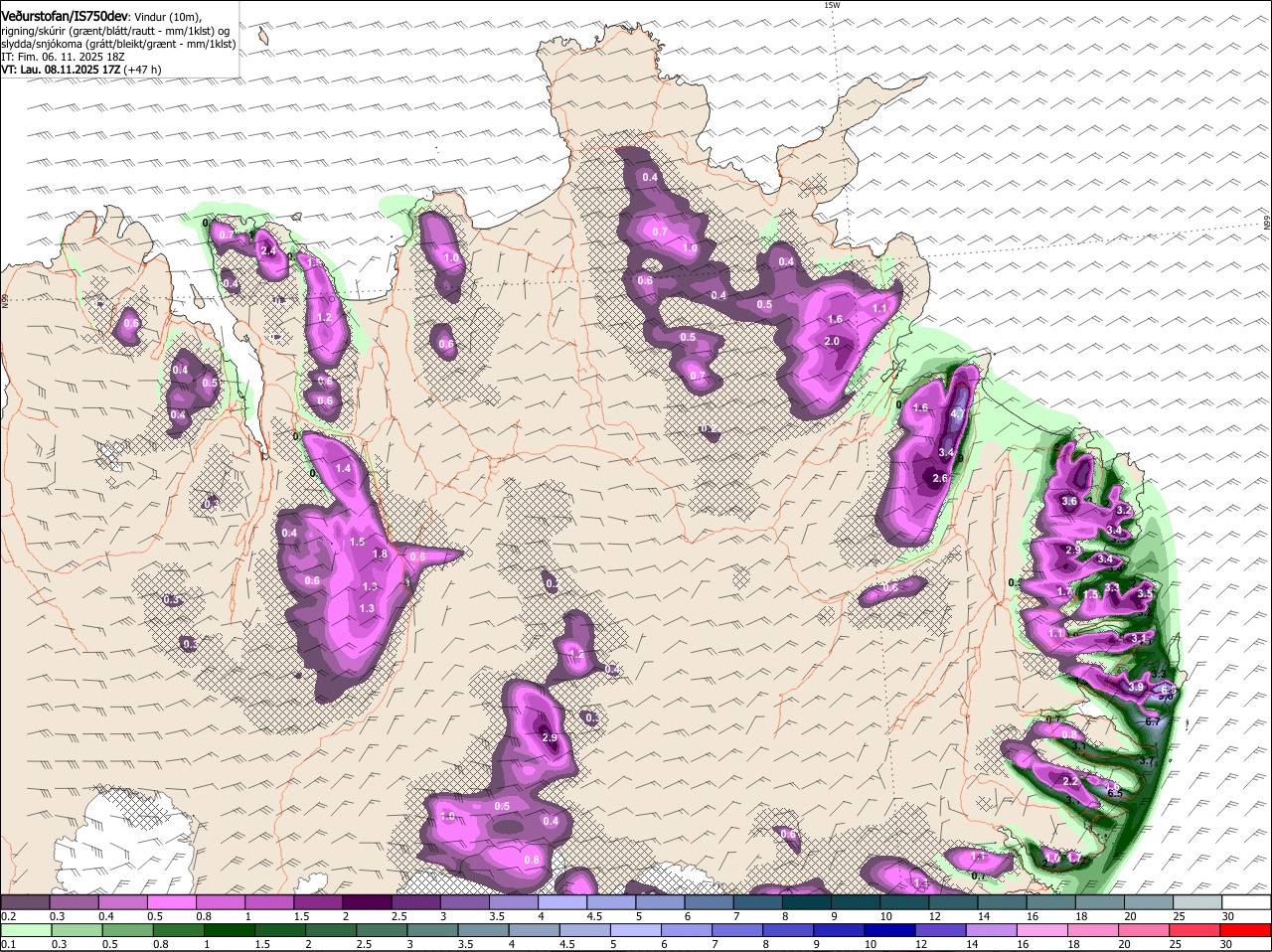
Task: Pick the navy blue rain swatch labelled 10
Action: click(x=888, y=930)
